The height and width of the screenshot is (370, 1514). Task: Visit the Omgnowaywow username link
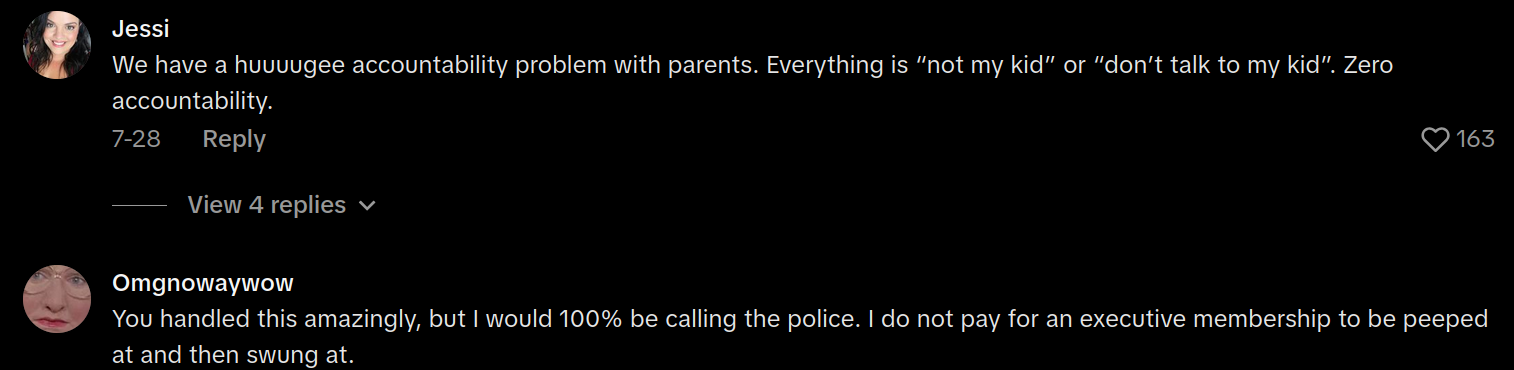(203, 283)
